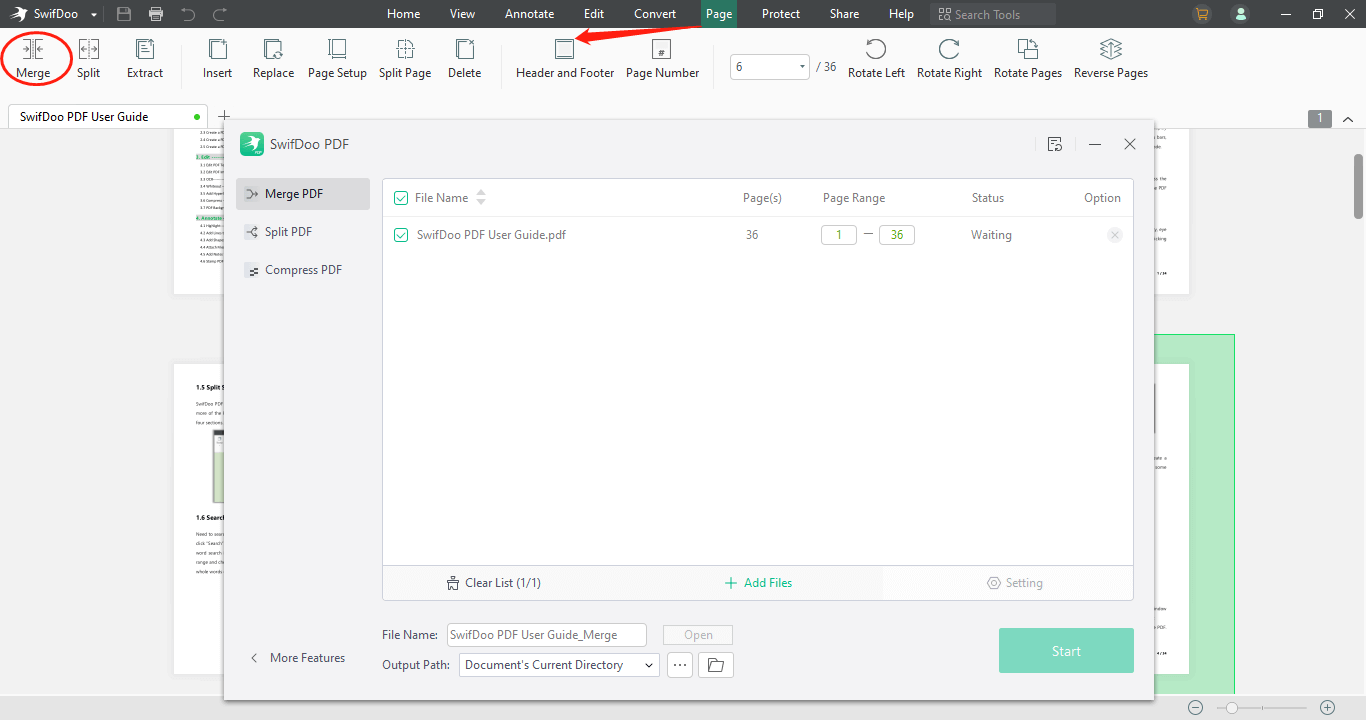Open the shopping cart icon

(1201, 14)
